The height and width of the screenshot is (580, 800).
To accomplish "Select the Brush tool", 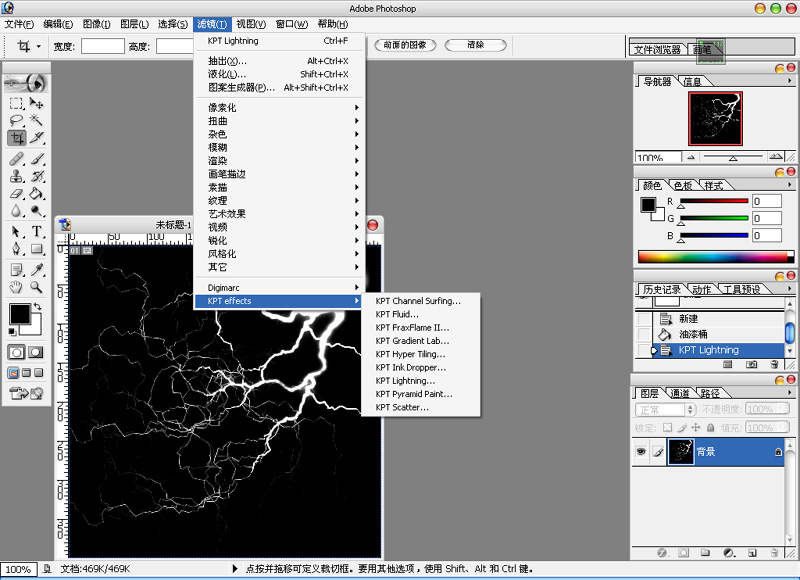I will [x=36, y=159].
